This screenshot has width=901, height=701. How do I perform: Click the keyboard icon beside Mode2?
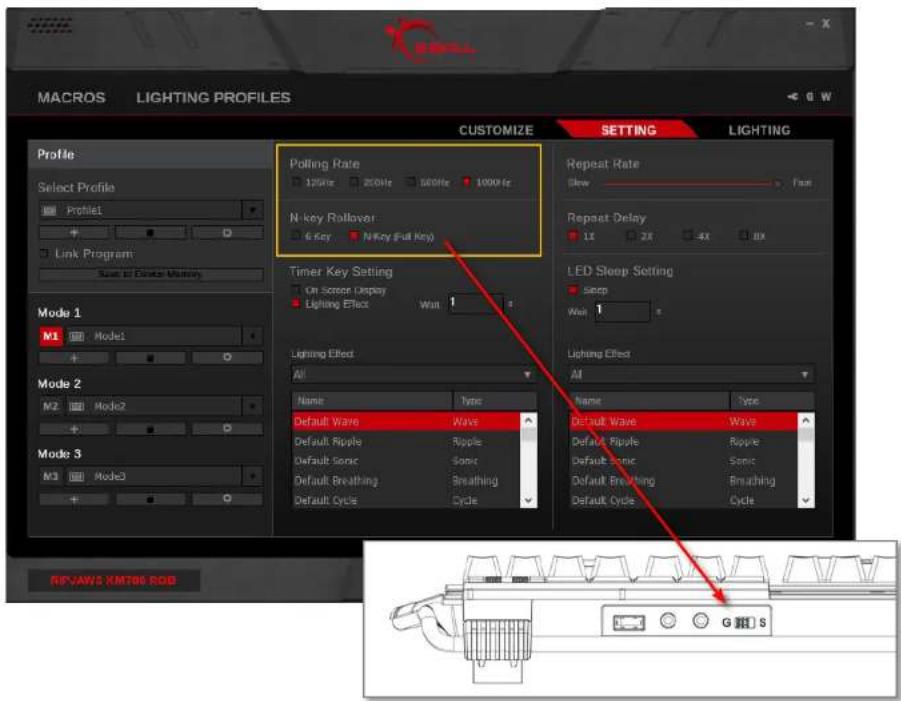click(x=77, y=406)
